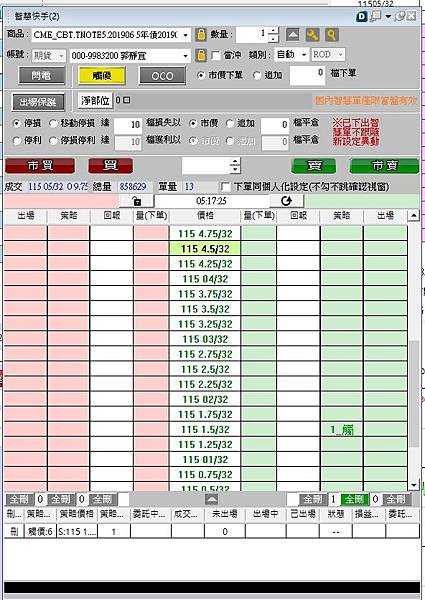
Task: Click the green 市賣 market sell button
Action: point(384,166)
